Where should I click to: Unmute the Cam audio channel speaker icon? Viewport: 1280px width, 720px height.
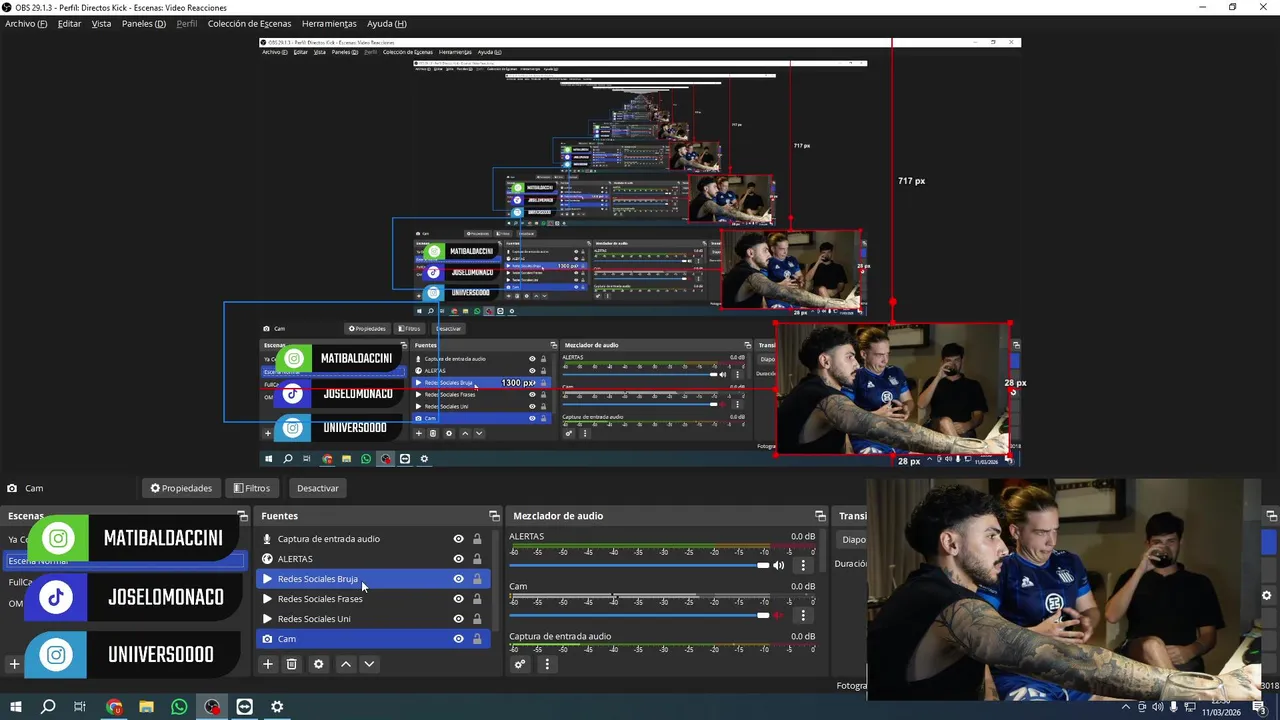click(x=778, y=615)
